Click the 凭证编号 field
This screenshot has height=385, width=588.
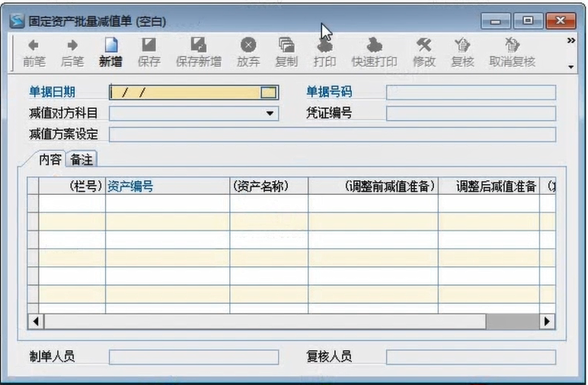(x=471, y=113)
